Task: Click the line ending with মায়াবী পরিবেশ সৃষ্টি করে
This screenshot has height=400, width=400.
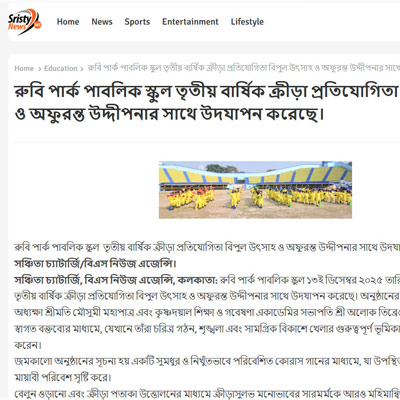Action: [63, 378]
